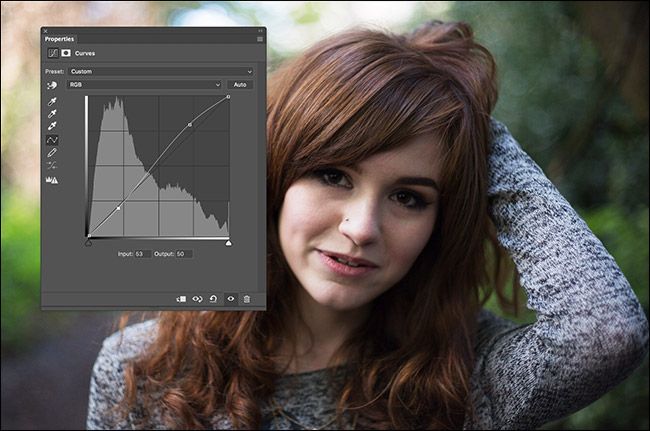The image size is (650, 431).
Task: Switch to the Properties tab
Action: tap(59, 39)
